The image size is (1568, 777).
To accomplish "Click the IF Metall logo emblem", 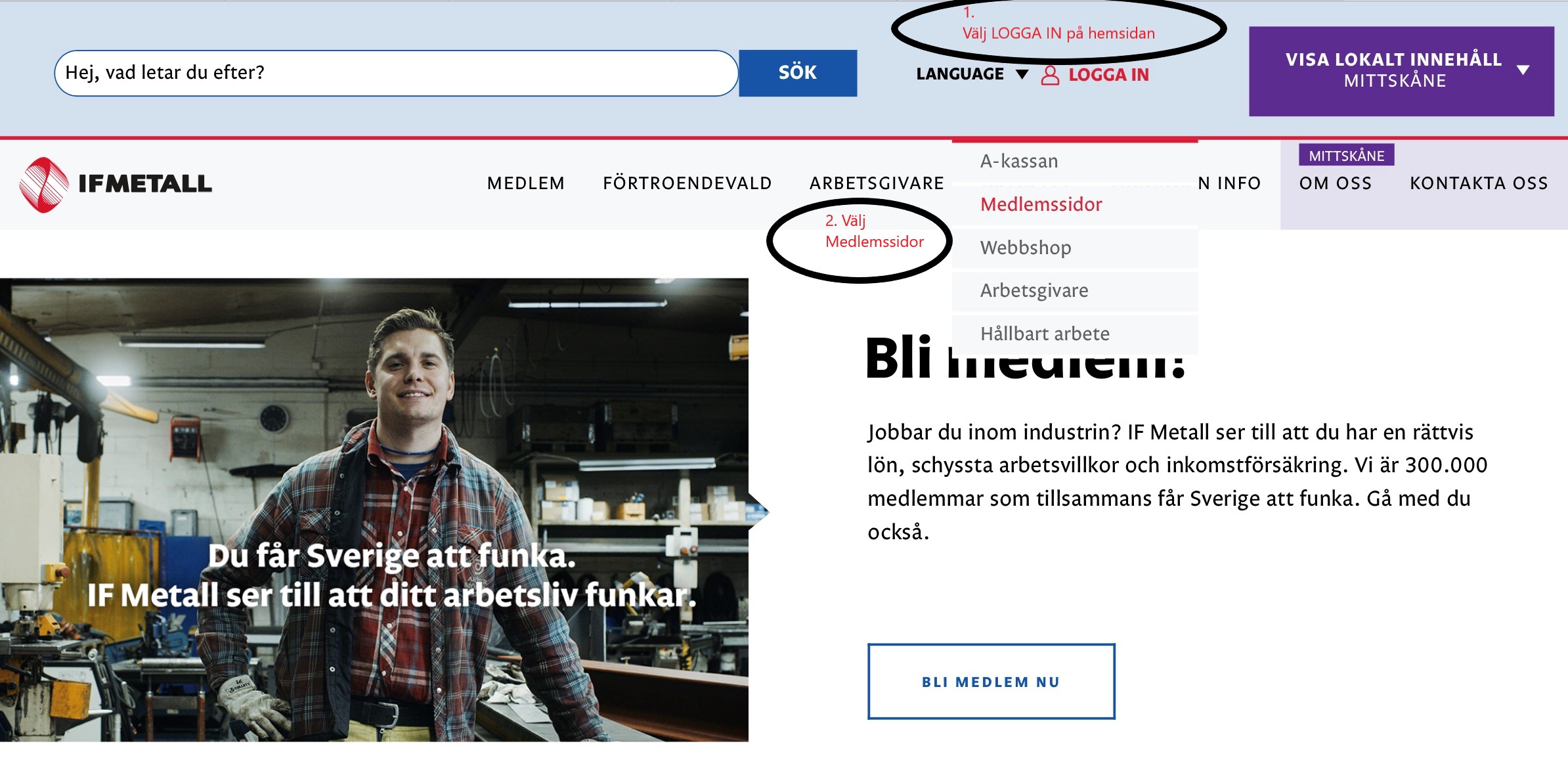I will [x=44, y=185].
